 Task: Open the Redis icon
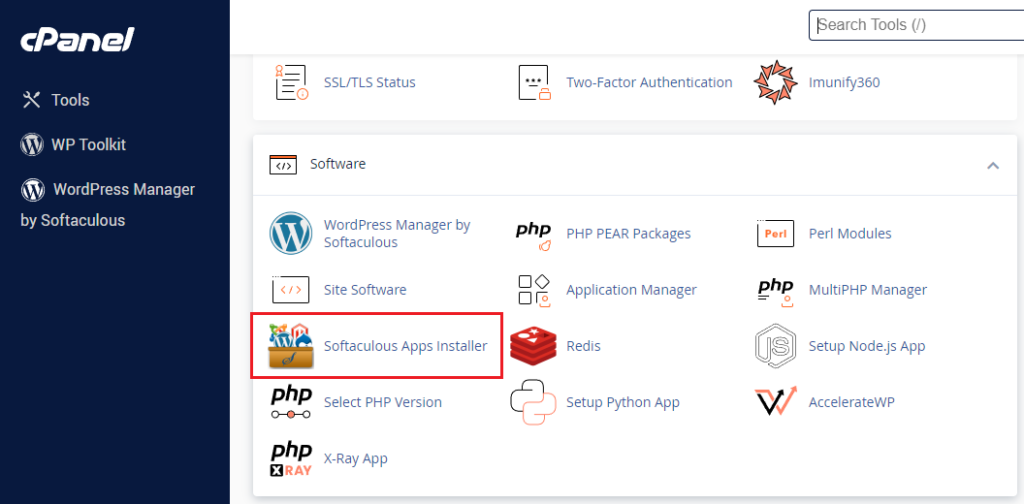pyautogui.click(x=533, y=346)
